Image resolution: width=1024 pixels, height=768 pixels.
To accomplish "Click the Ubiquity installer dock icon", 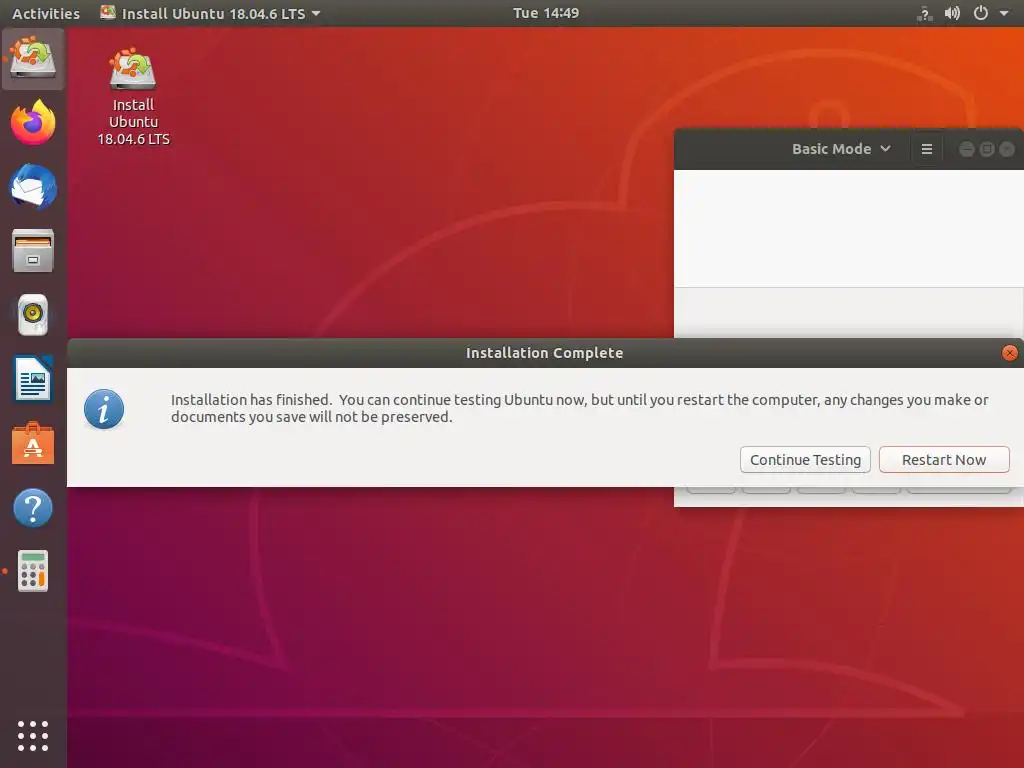I will pyautogui.click(x=33, y=59).
